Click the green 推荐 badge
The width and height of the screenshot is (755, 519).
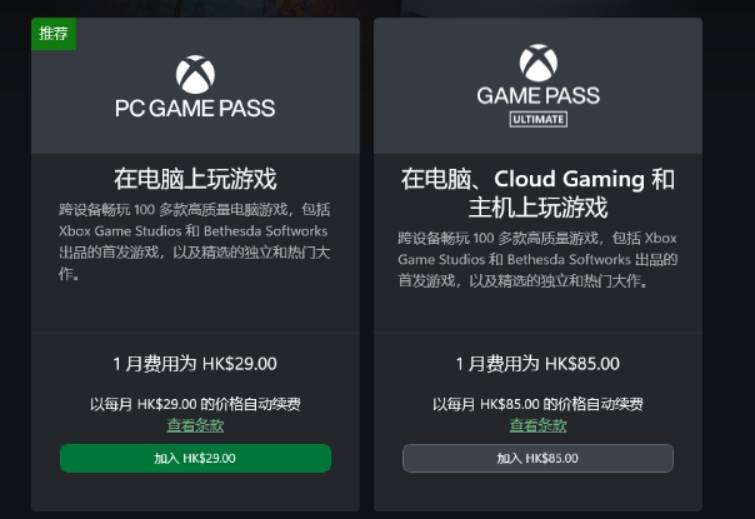[54, 33]
